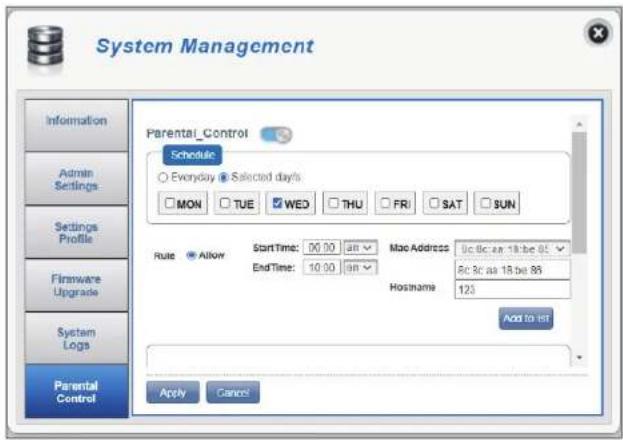Open the Information tab
Image resolution: width=623 pixels, height=440 pixels.
[76, 125]
